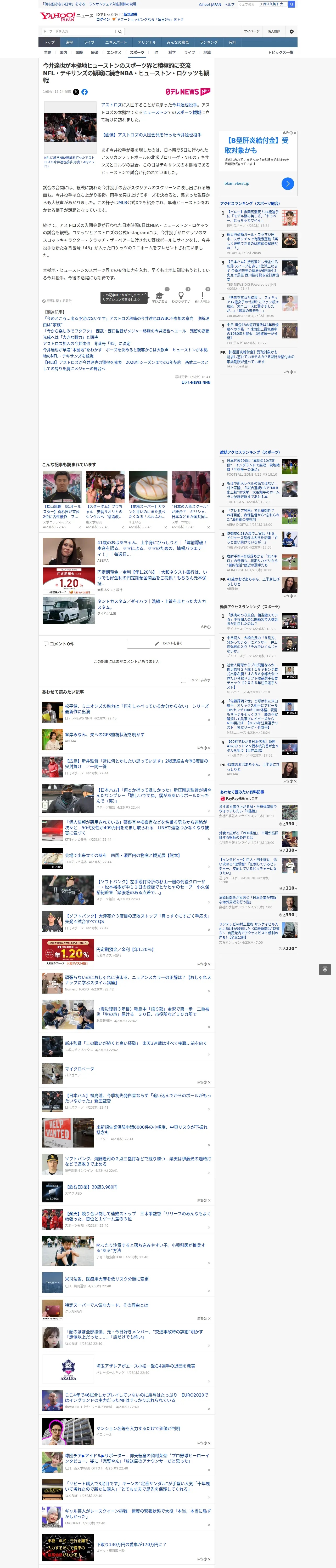
Task: Open the トップ tab
Action: point(49,43)
